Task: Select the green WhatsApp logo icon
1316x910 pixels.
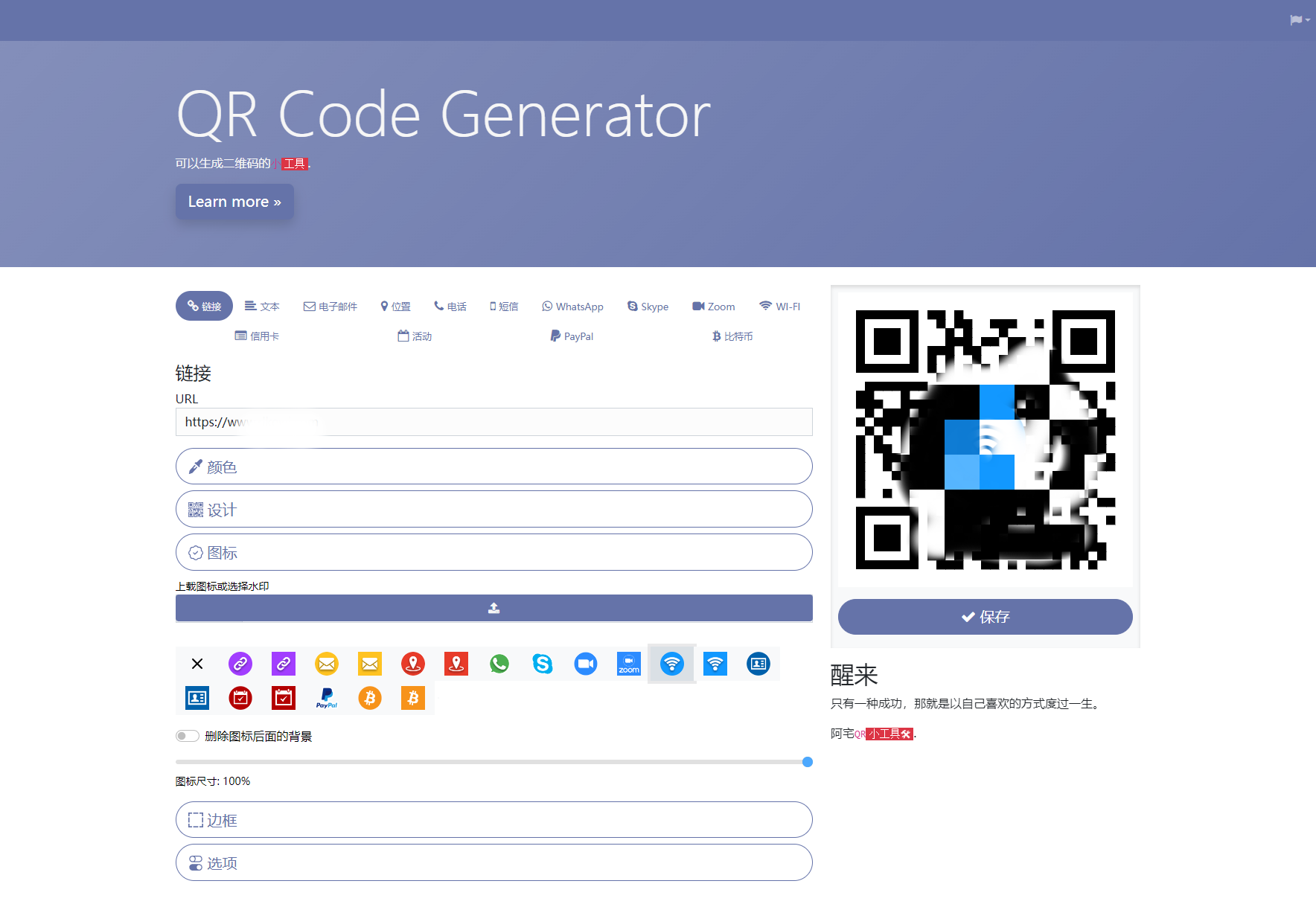Action: 499,664
